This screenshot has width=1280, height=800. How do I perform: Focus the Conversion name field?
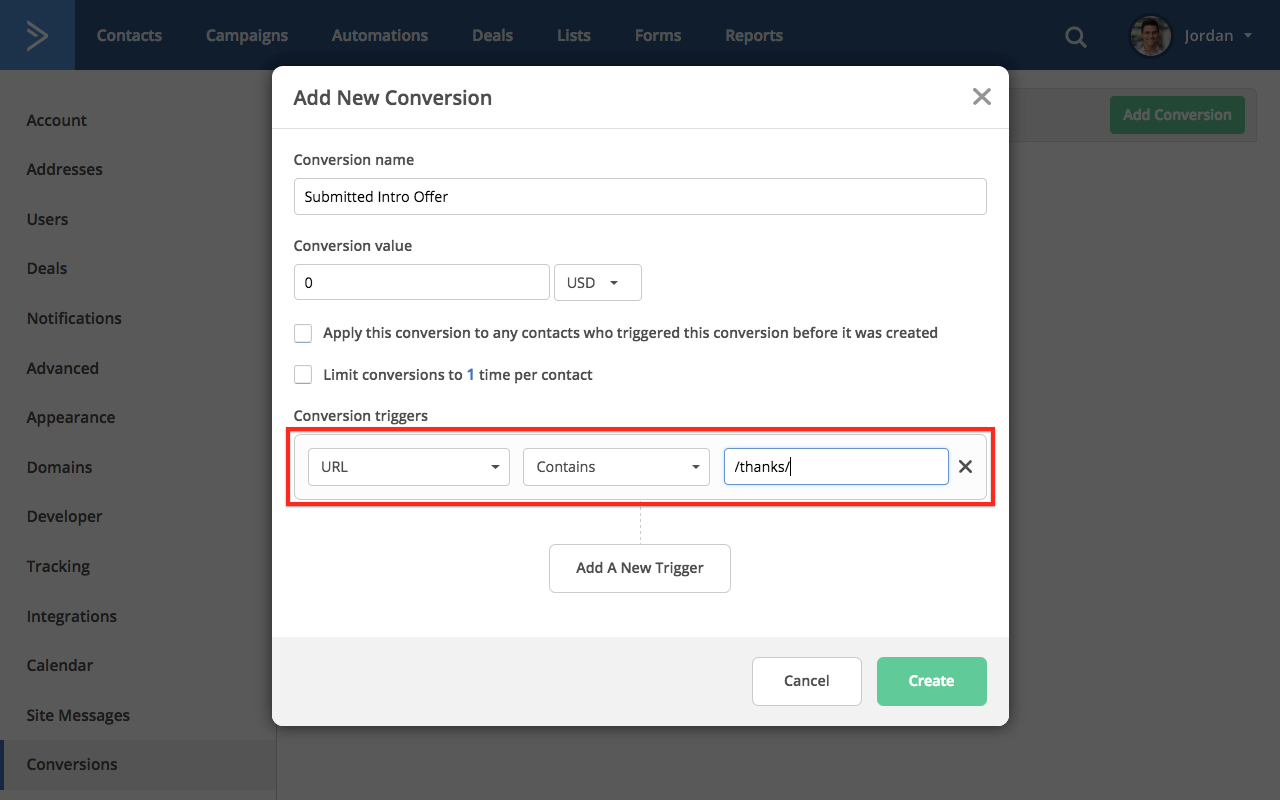[x=640, y=197]
